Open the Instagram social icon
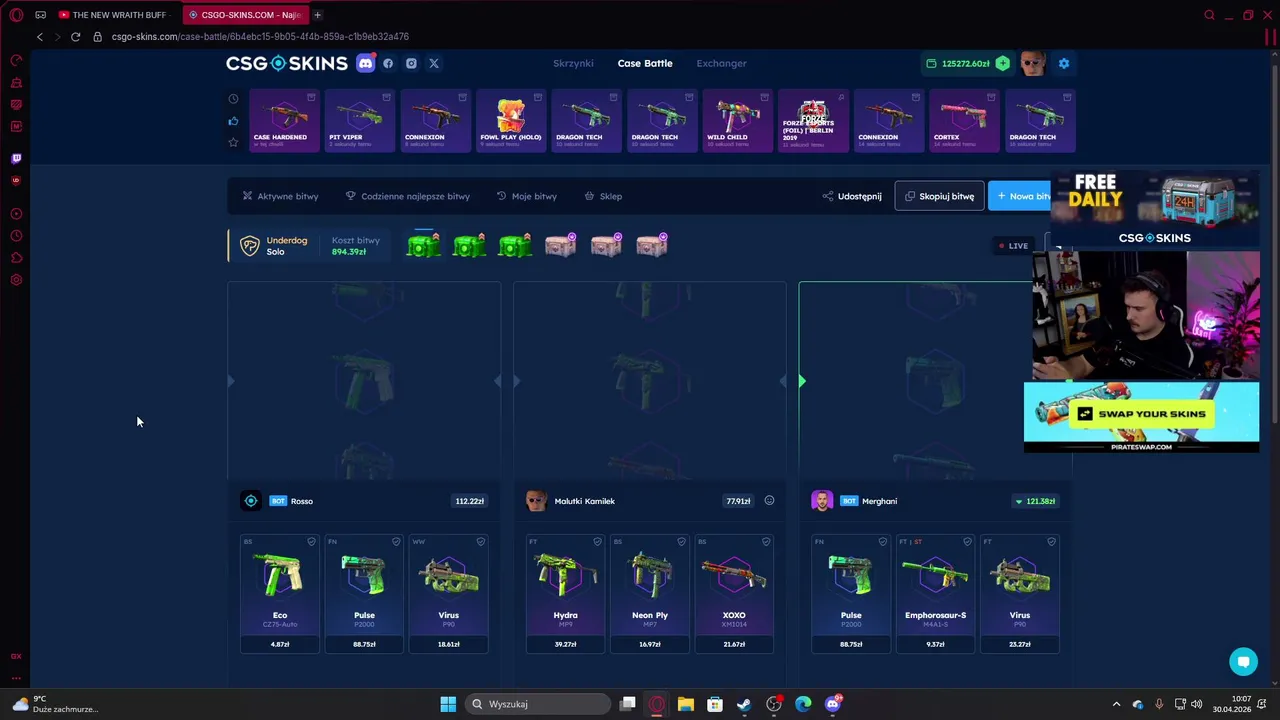The height and width of the screenshot is (720, 1280). point(411,63)
